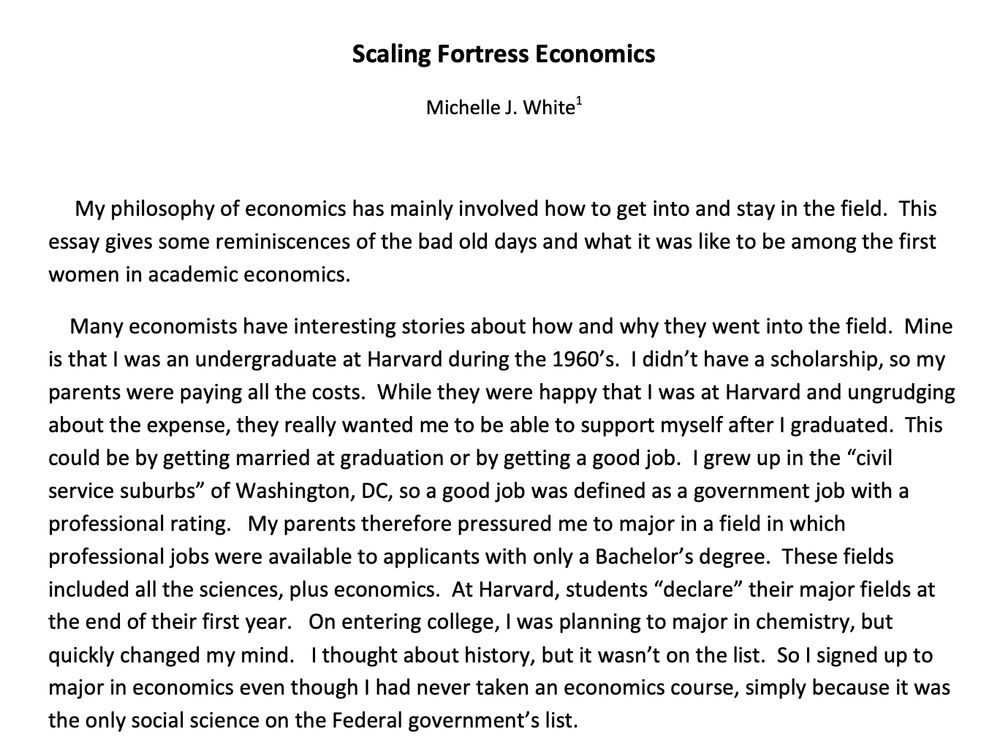1000x743 pixels.
Task: Click the word "undergraduate"
Action: (240, 358)
